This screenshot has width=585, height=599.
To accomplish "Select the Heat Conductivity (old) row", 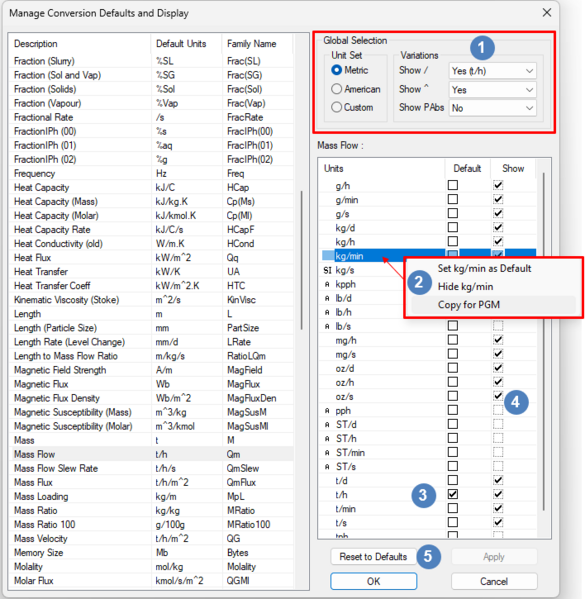I will pyautogui.click(x=152, y=244).
